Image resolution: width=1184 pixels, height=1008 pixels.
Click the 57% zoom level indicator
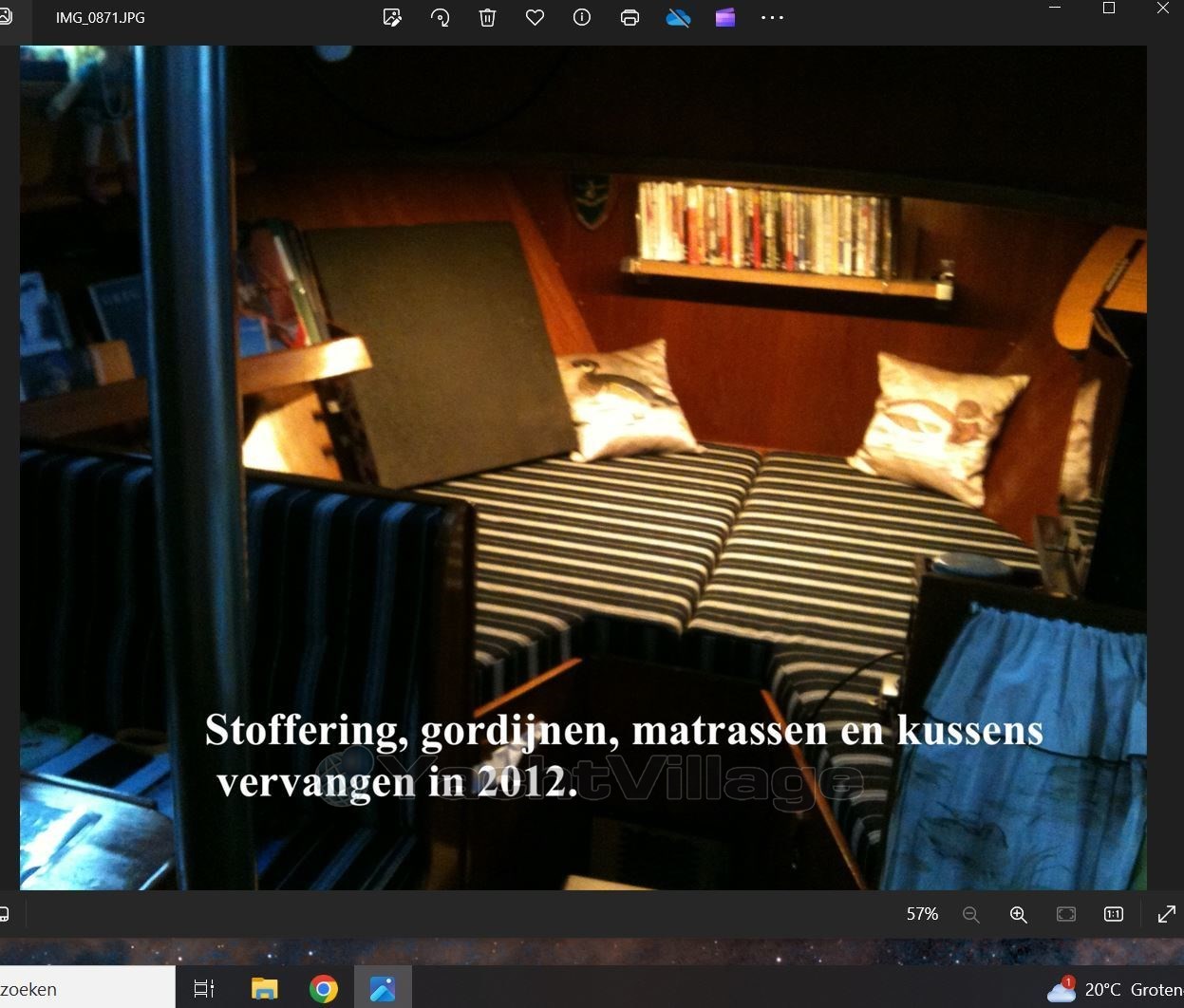click(922, 914)
